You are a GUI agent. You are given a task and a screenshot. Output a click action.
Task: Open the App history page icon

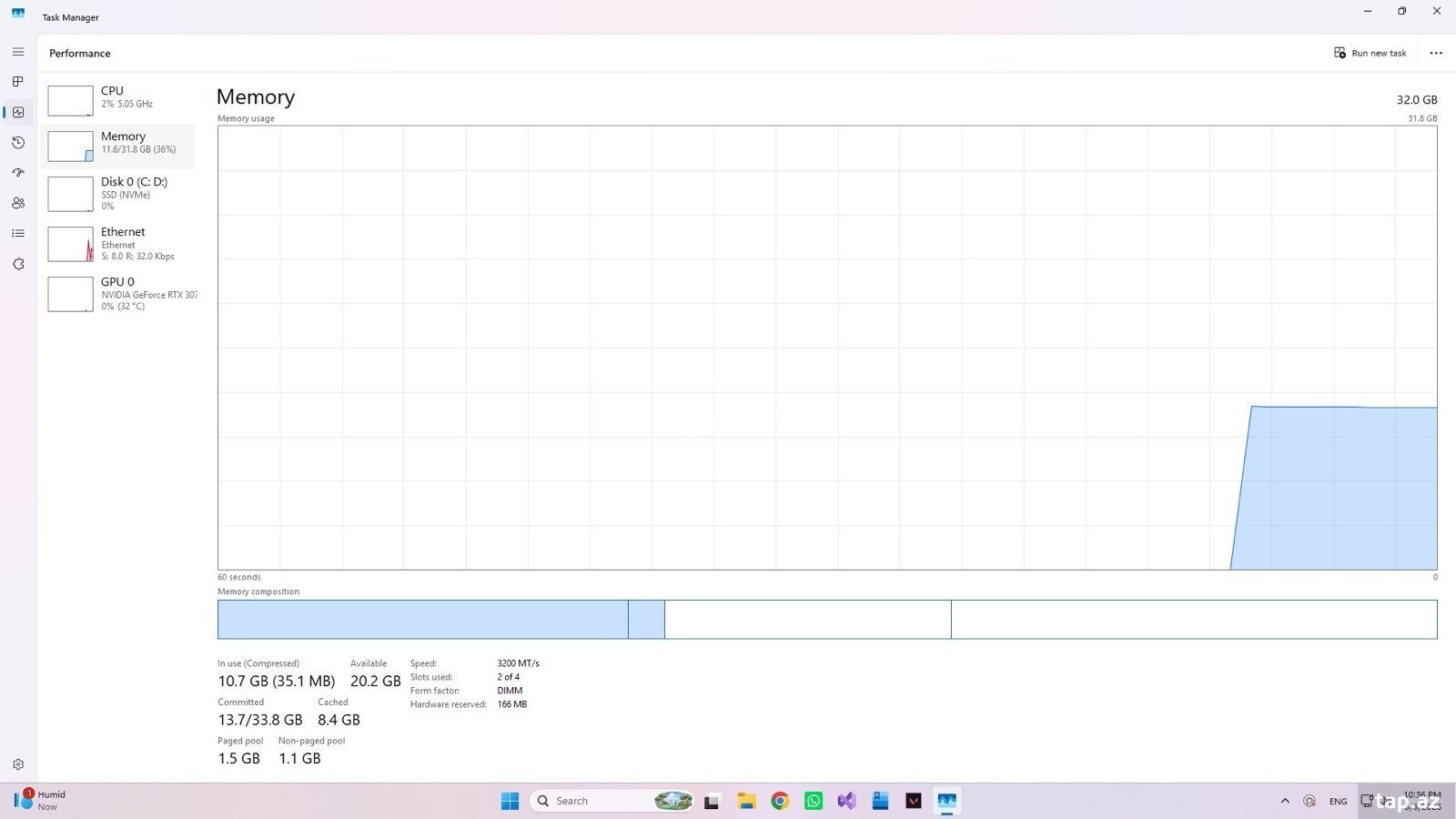[18, 143]
